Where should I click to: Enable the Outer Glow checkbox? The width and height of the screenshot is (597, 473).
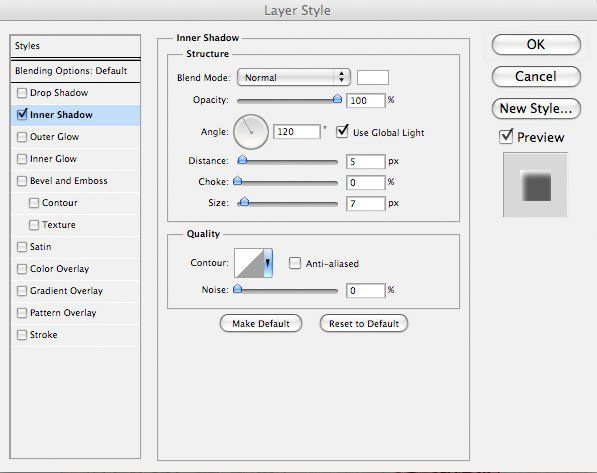[x=22, y=137]
